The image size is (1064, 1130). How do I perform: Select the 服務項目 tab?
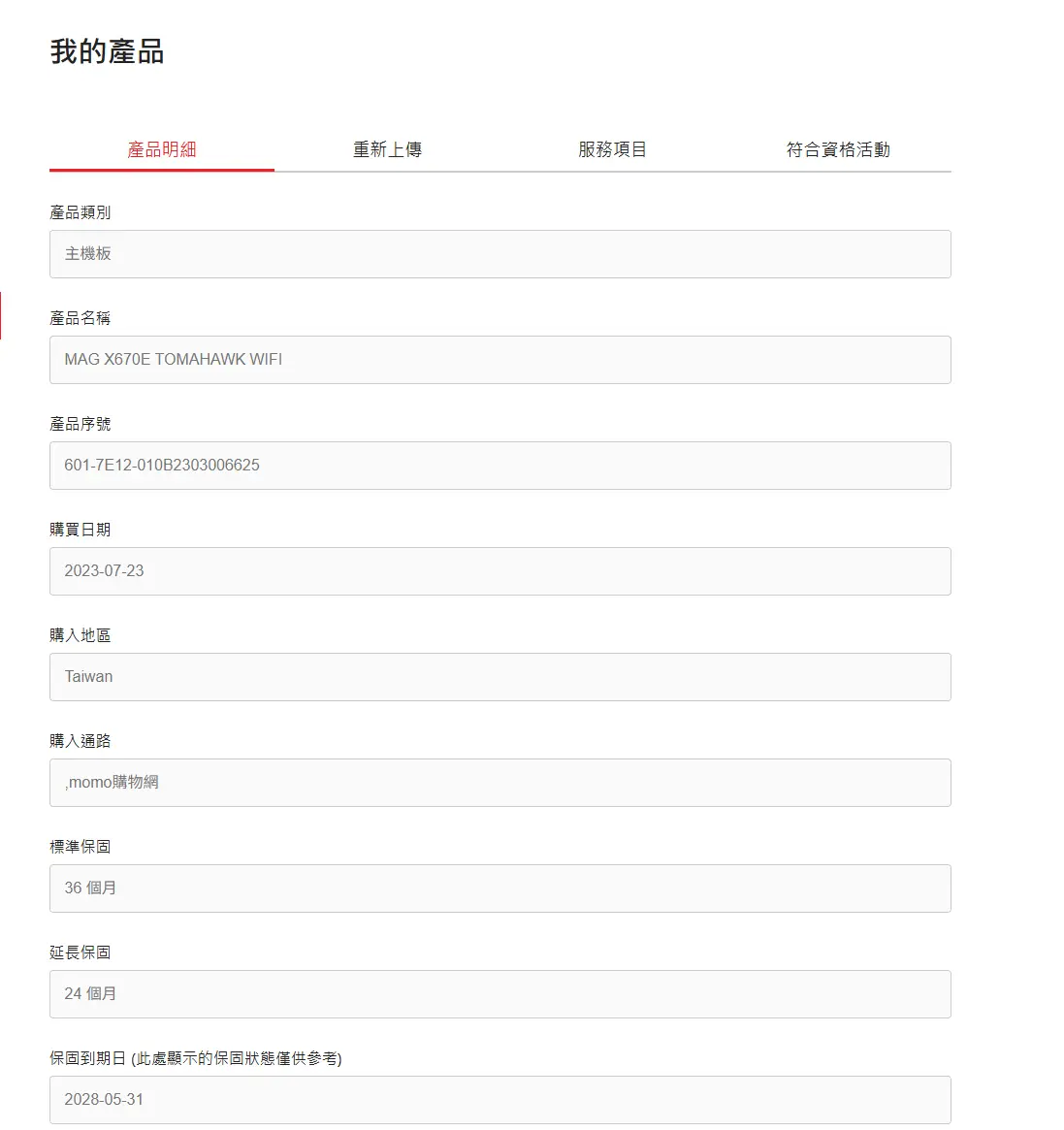612,149
